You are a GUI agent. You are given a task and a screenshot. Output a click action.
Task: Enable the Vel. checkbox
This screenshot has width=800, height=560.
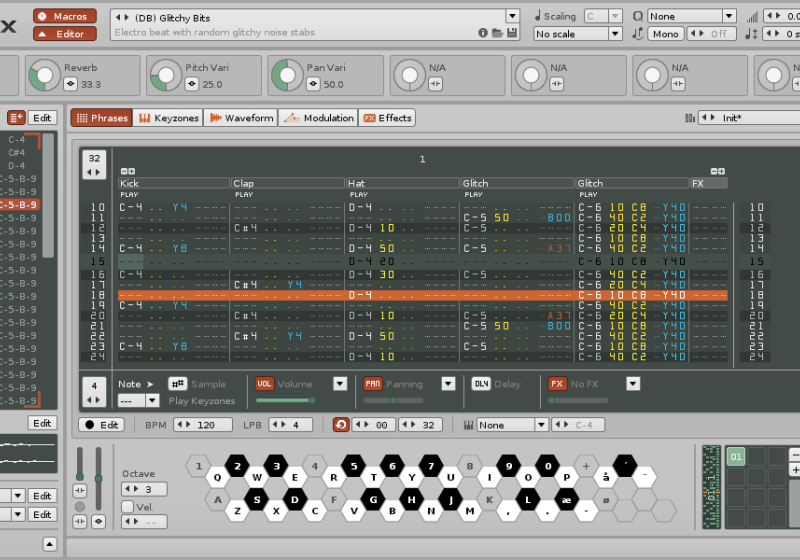[x=128, y=506]
